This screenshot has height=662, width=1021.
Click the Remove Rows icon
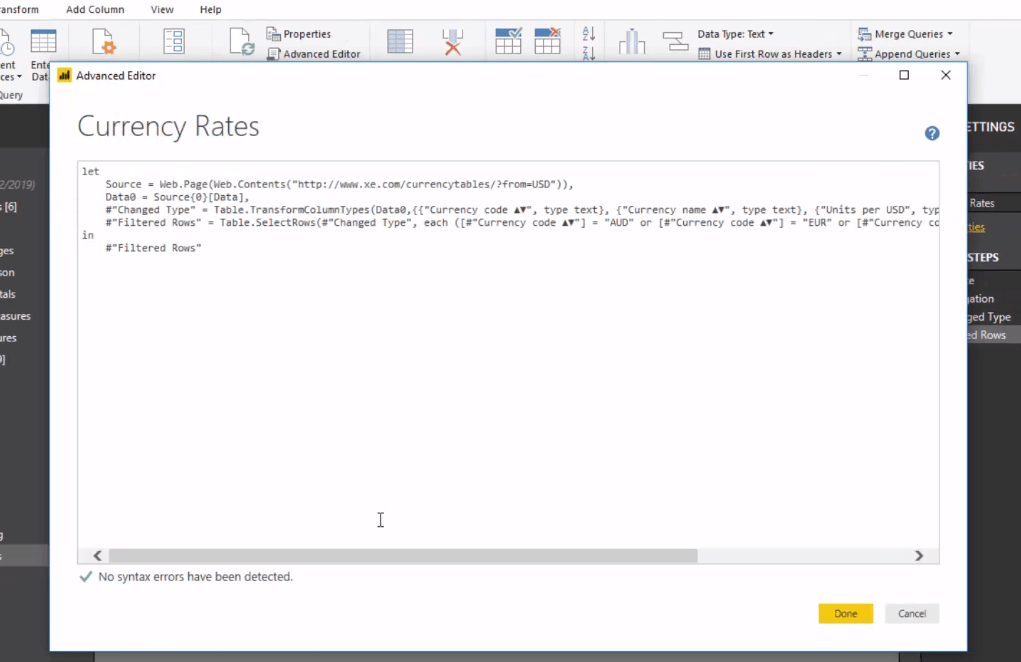[x=548, y=41]
